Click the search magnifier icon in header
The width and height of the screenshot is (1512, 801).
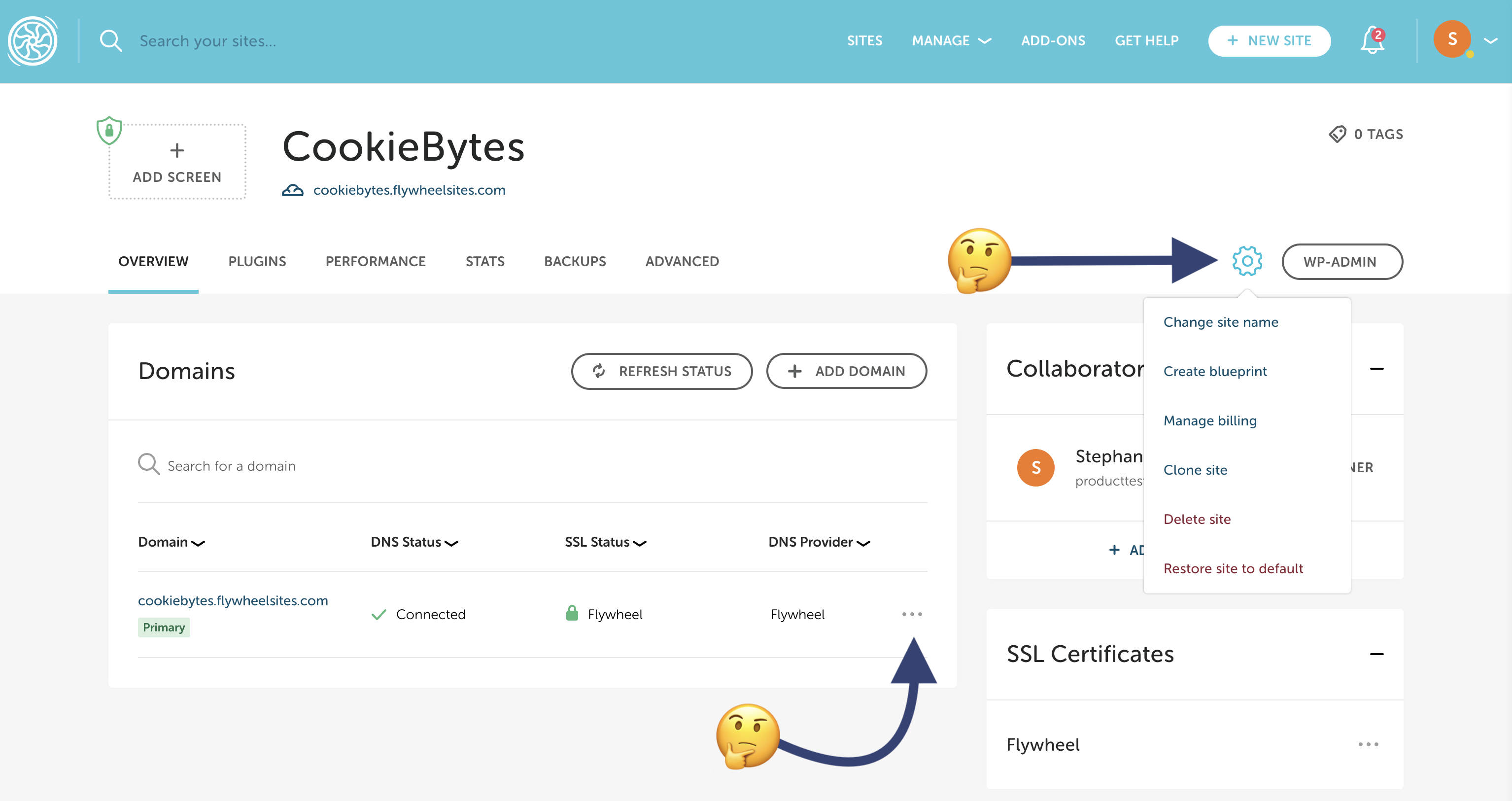[110, 41]
